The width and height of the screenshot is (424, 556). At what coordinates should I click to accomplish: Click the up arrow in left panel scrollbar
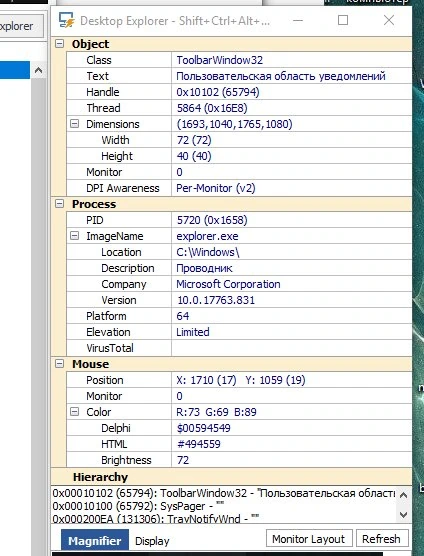pyautogui.click(x=38, y=70)
